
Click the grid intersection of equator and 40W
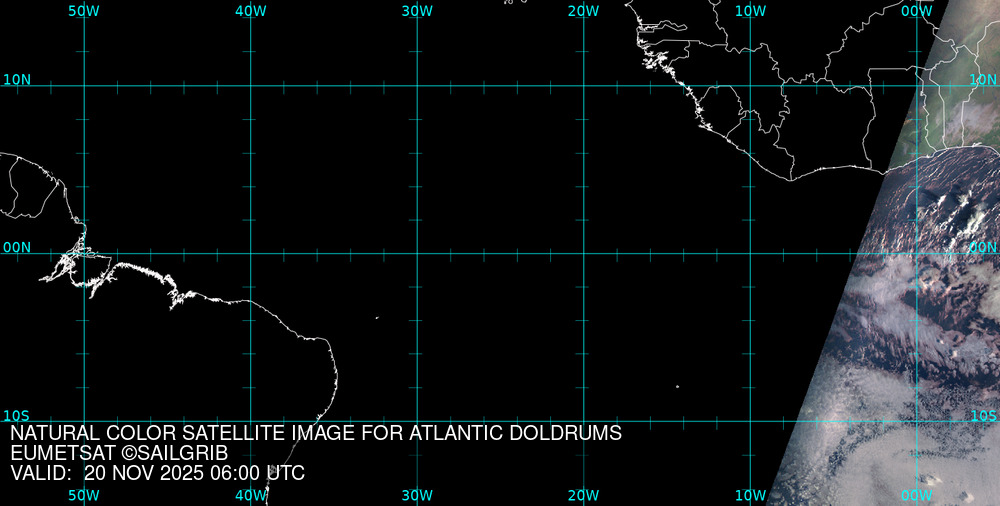coord(251,253)
